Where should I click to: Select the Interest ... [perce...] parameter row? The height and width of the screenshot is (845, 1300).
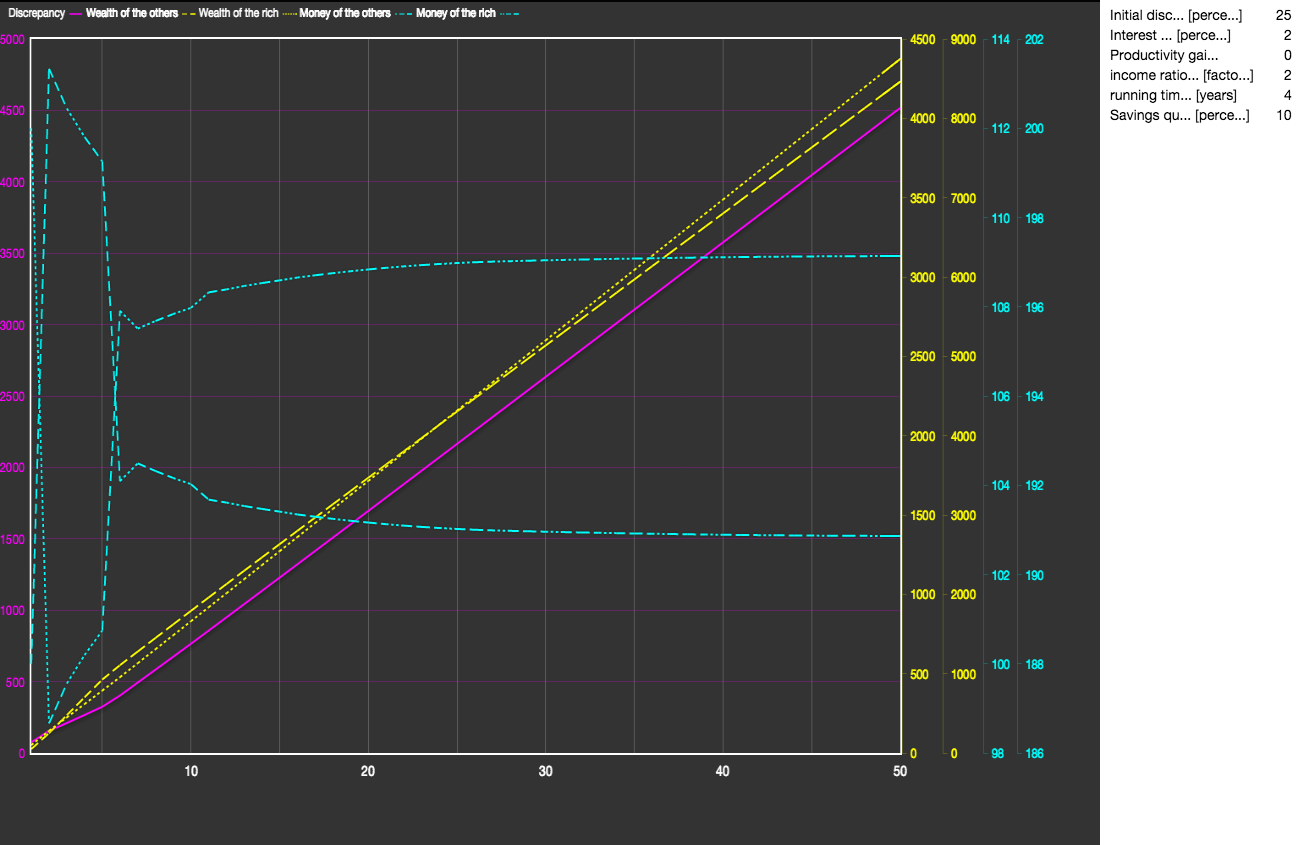(x=1200, y=35)
